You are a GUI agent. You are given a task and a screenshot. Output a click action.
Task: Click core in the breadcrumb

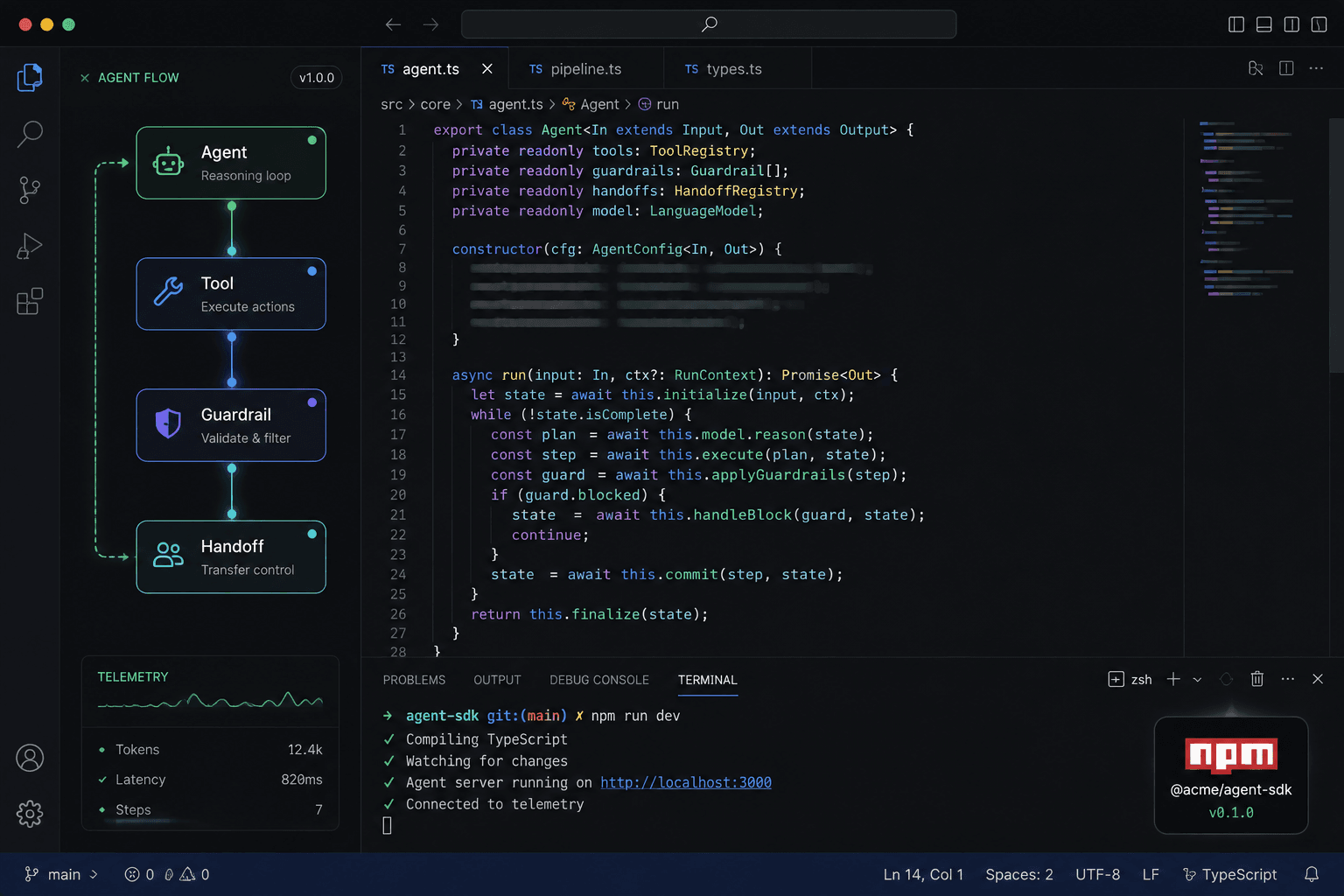(435, 104)
